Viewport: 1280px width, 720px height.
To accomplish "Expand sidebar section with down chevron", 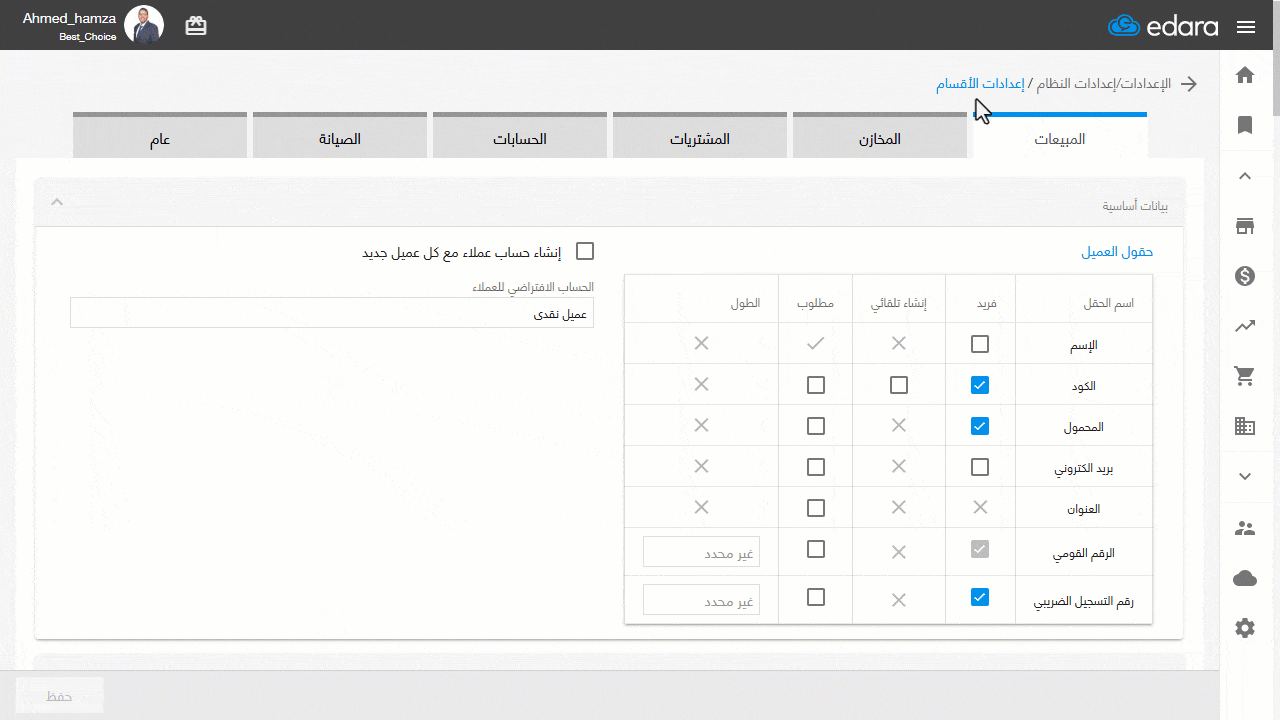I will (x=1245, y=477).
